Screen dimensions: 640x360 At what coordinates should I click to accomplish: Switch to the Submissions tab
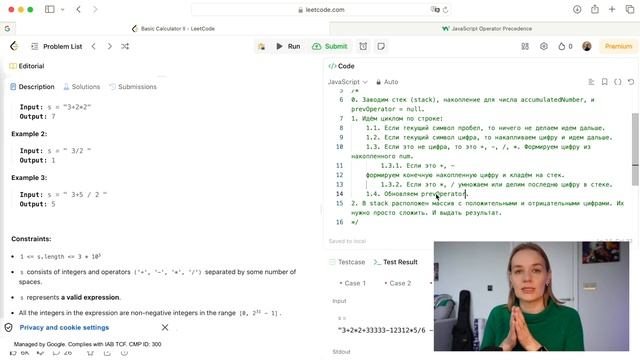pos(133,87)
